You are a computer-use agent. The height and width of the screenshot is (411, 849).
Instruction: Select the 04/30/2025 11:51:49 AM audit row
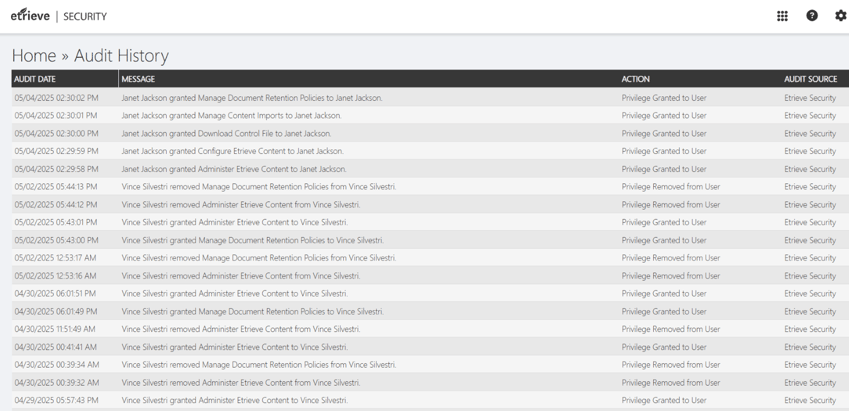[56, 329]
